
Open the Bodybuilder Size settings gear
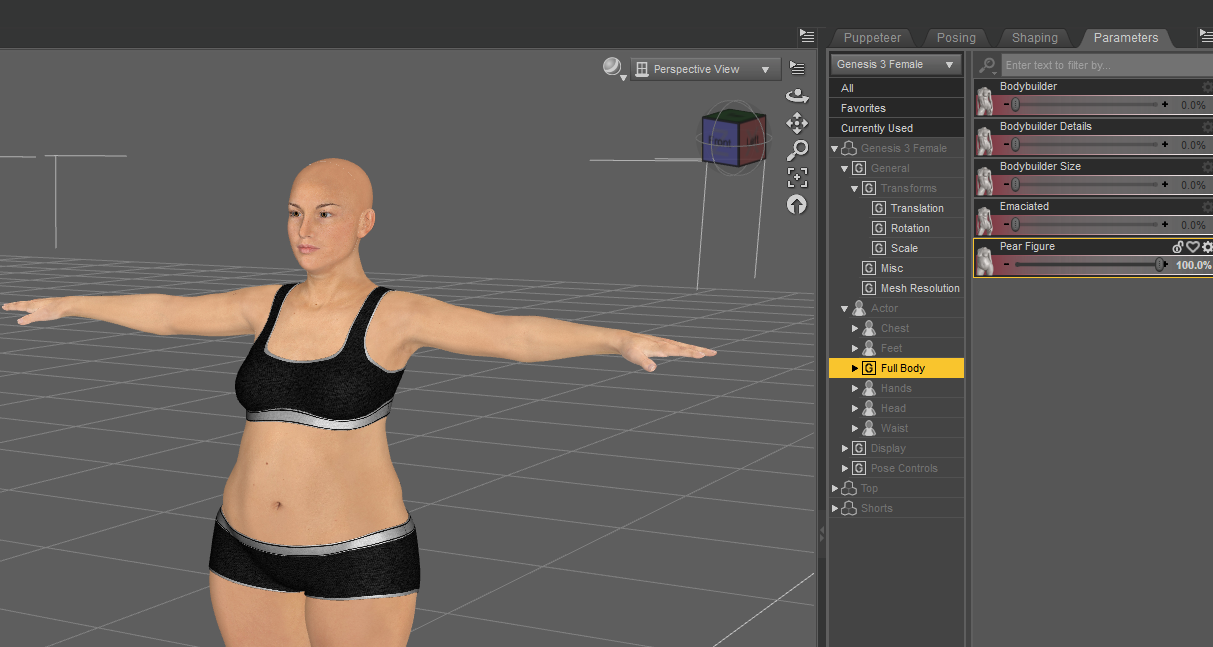(x=1207, y=167)
